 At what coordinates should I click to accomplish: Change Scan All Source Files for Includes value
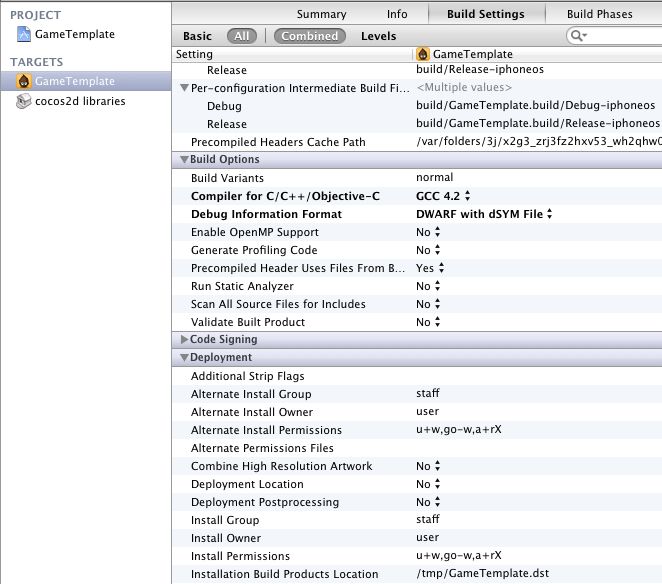pyautogui.click(x=428, y=304)
